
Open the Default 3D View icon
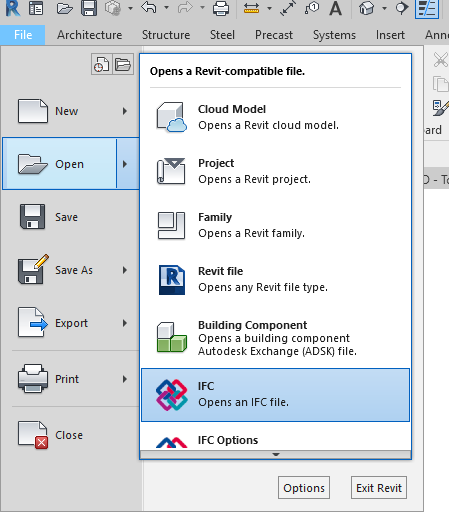click(x=367, y=8)
